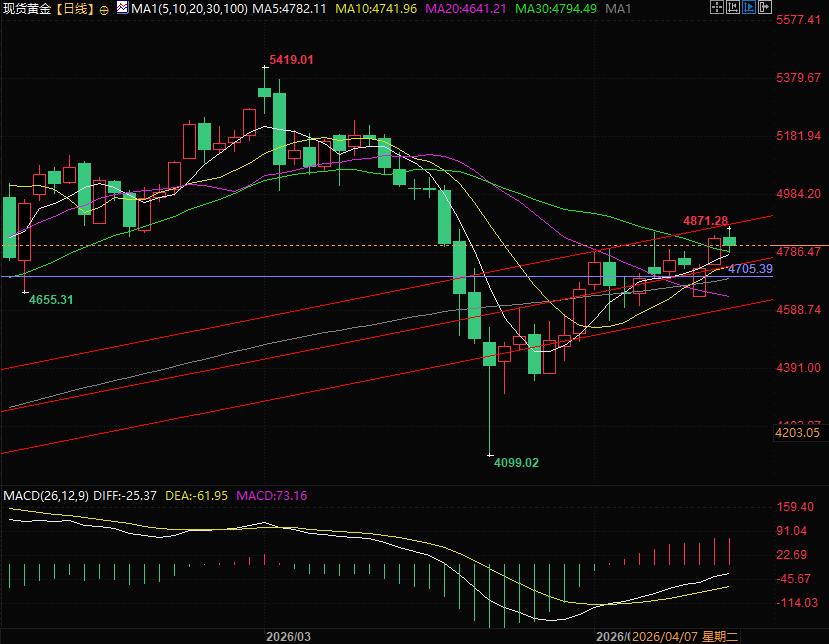Click the -114.03 MACD axis label
The width and height of the screenshot is (829, 644).
(795, 603)
